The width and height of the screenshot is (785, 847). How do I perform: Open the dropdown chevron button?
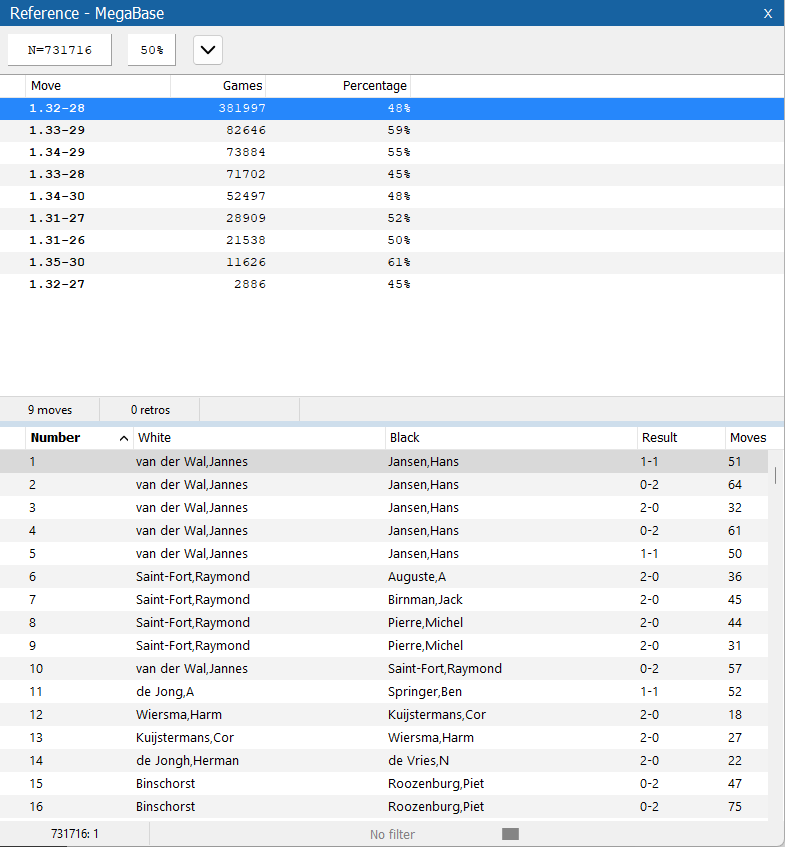click(x=208, y=50)
